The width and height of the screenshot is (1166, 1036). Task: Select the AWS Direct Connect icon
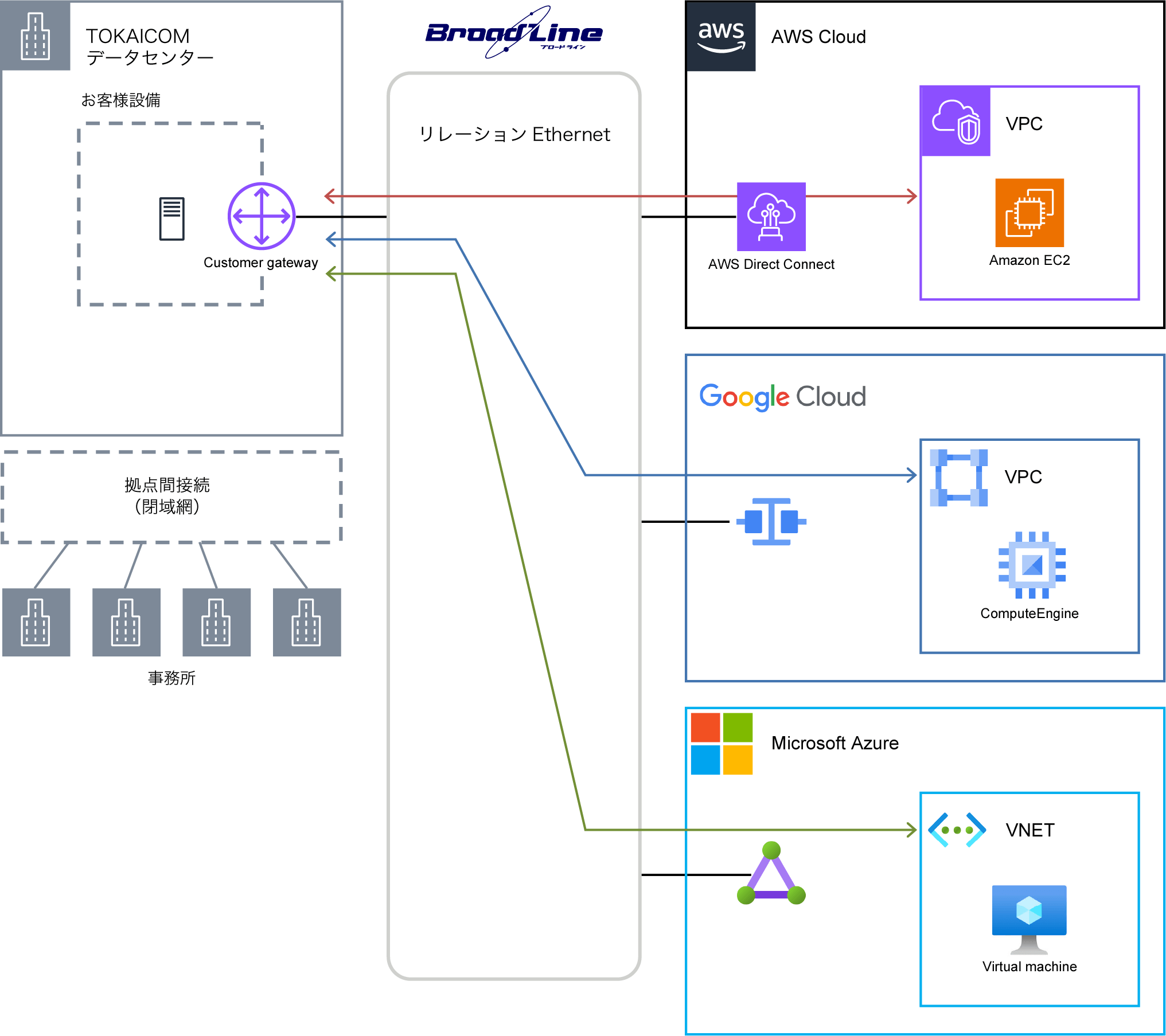[x=771, y=217]
